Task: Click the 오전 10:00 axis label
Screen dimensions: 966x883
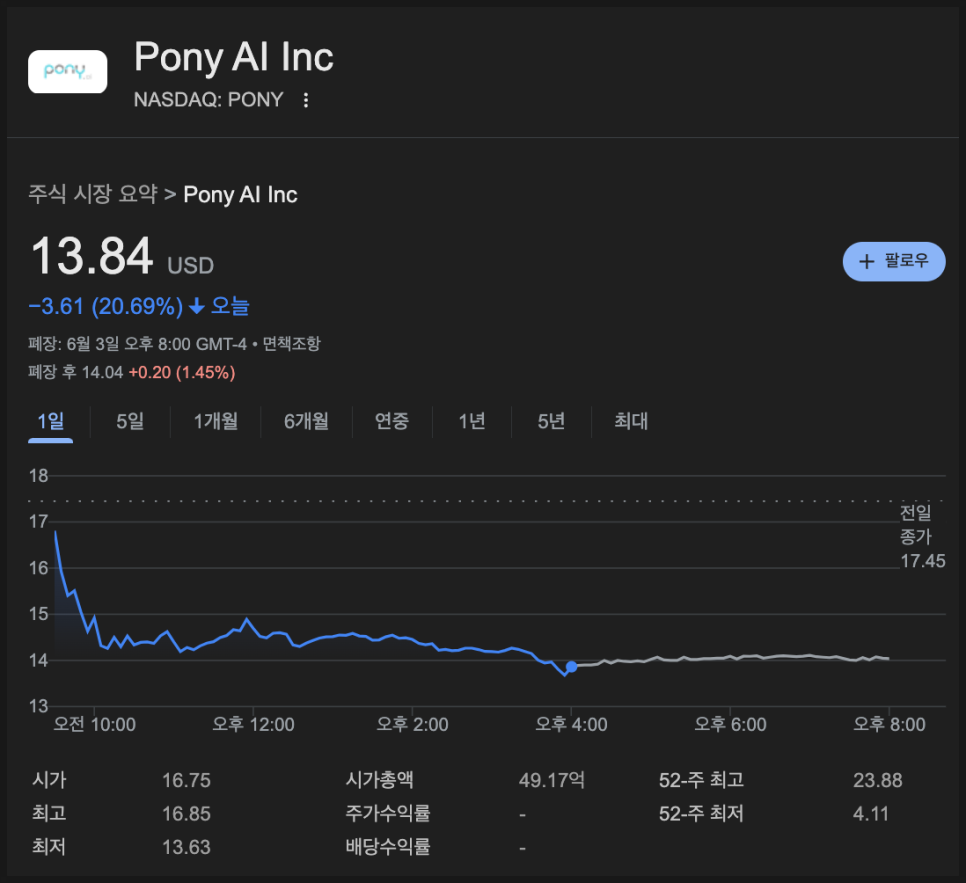Action: tap(94, 724)
